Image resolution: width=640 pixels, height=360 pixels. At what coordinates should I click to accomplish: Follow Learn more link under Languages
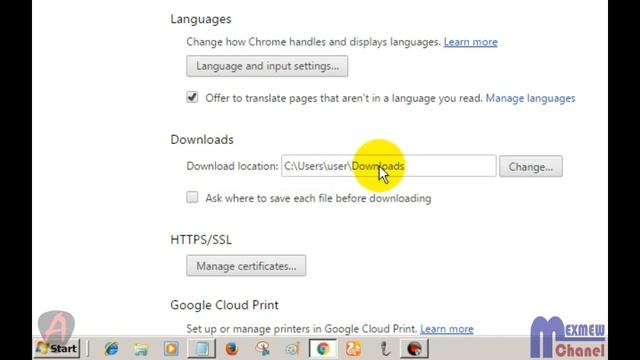470,42
